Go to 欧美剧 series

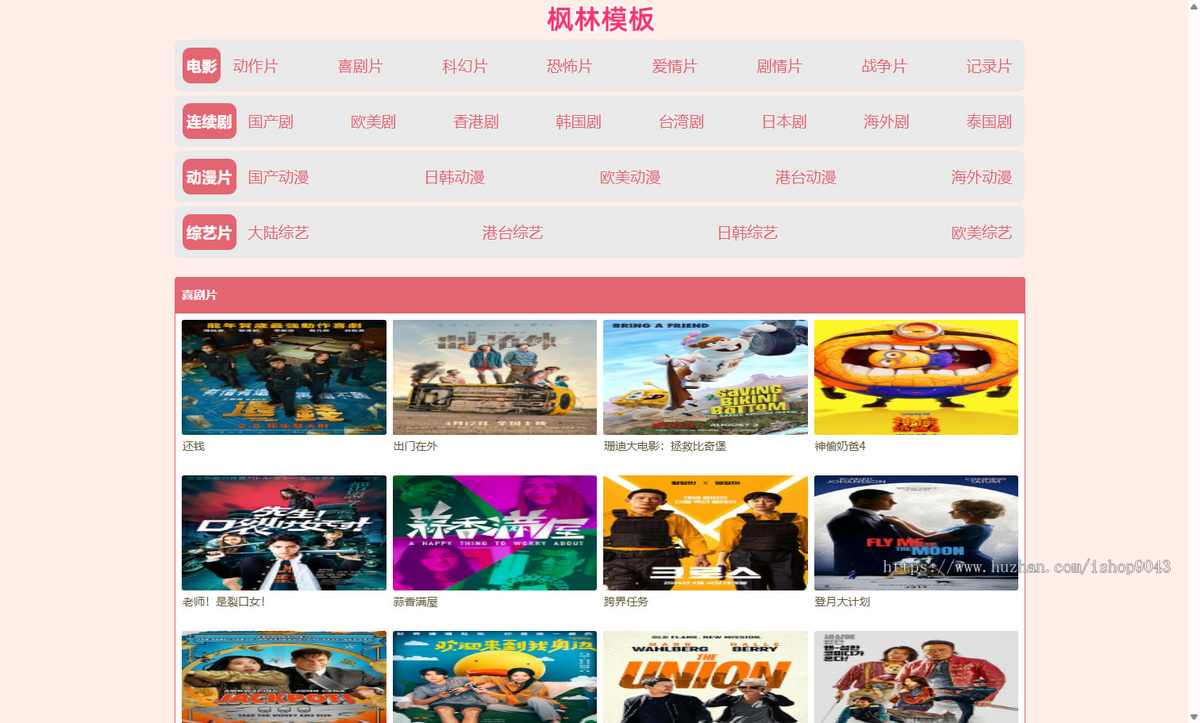coord(373,122)
